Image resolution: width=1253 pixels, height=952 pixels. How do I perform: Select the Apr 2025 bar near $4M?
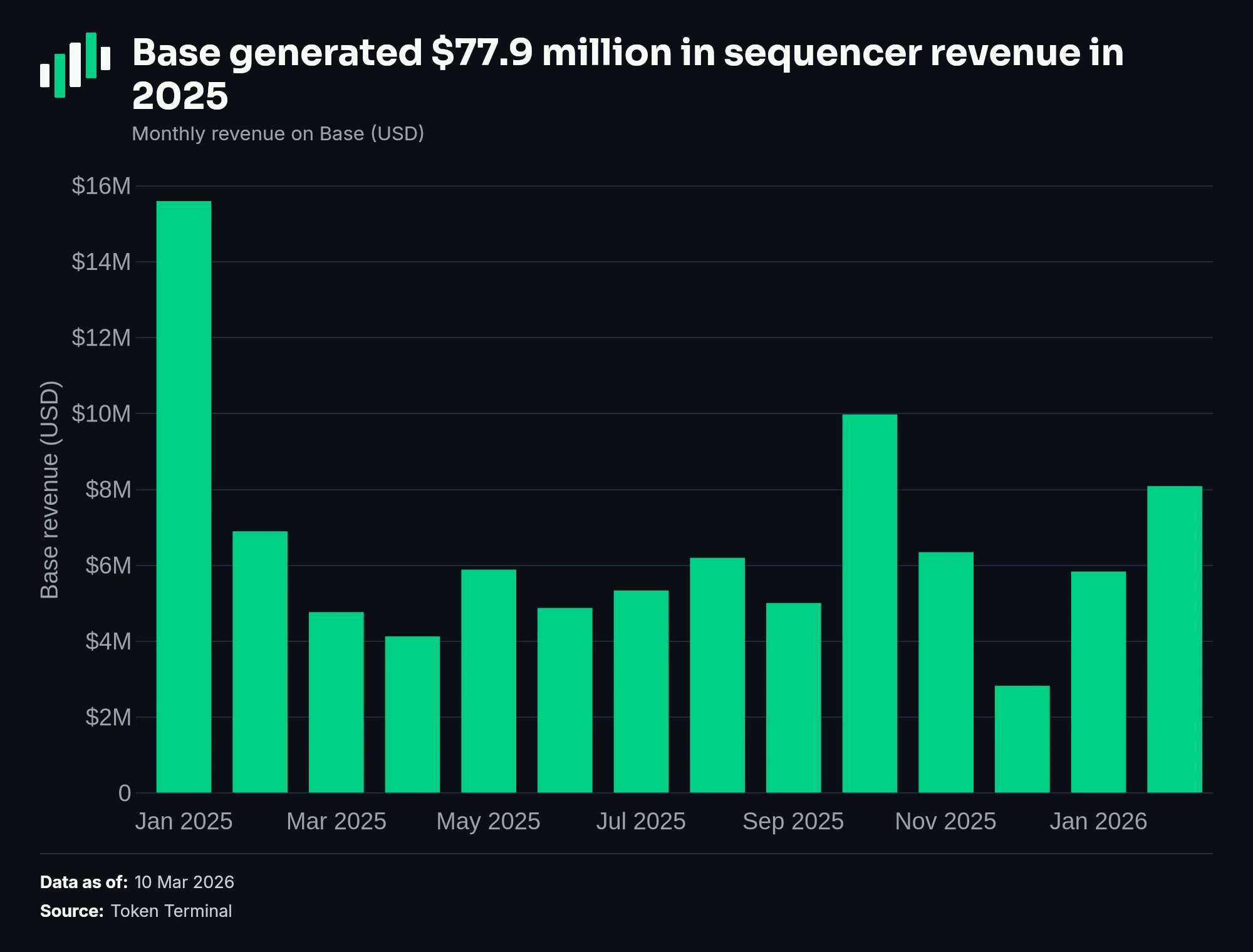[x=412, y=715]
